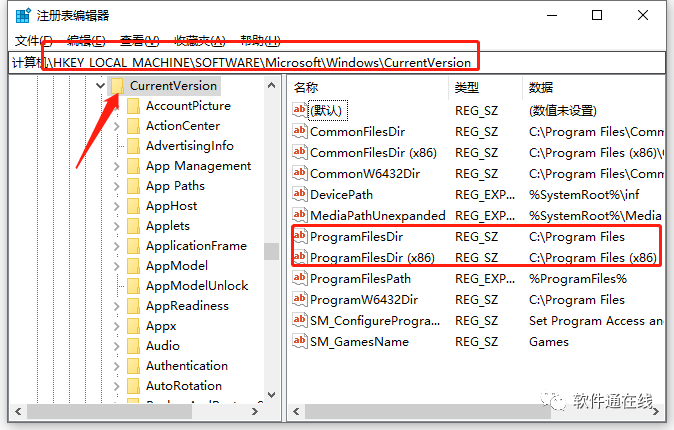The width and height of the screenshot is (674, 430).
Task: Click the AppHost folder icon
Action: pos(133,206)
